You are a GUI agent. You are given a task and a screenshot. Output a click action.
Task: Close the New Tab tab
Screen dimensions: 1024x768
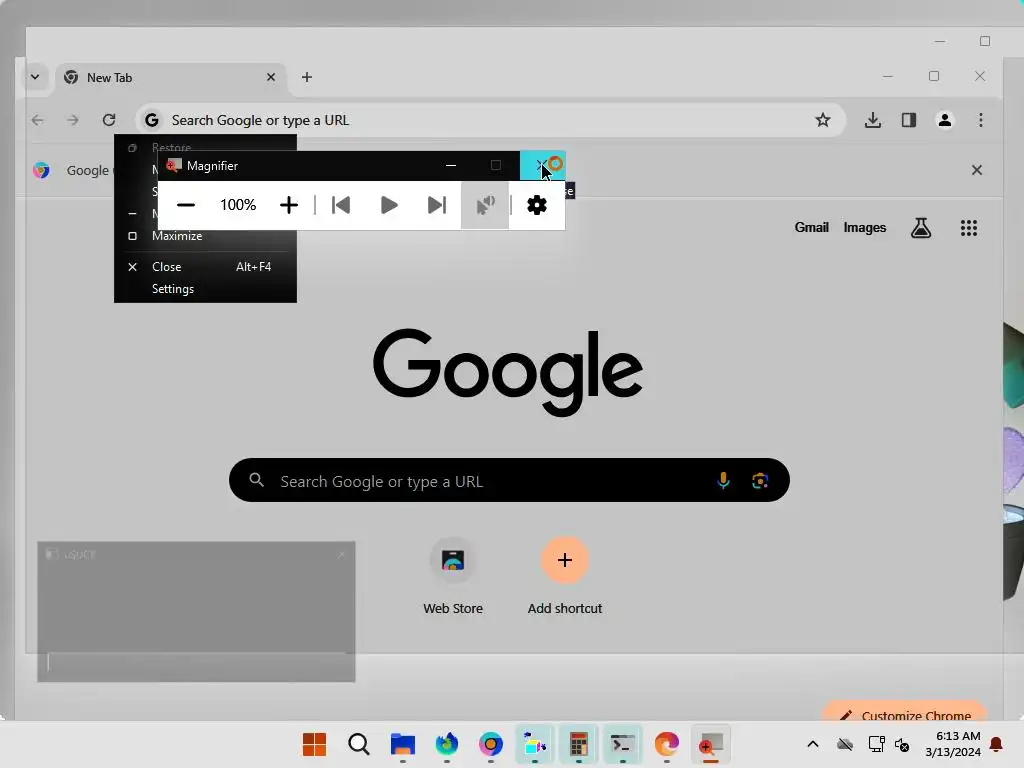coord(271,77)
